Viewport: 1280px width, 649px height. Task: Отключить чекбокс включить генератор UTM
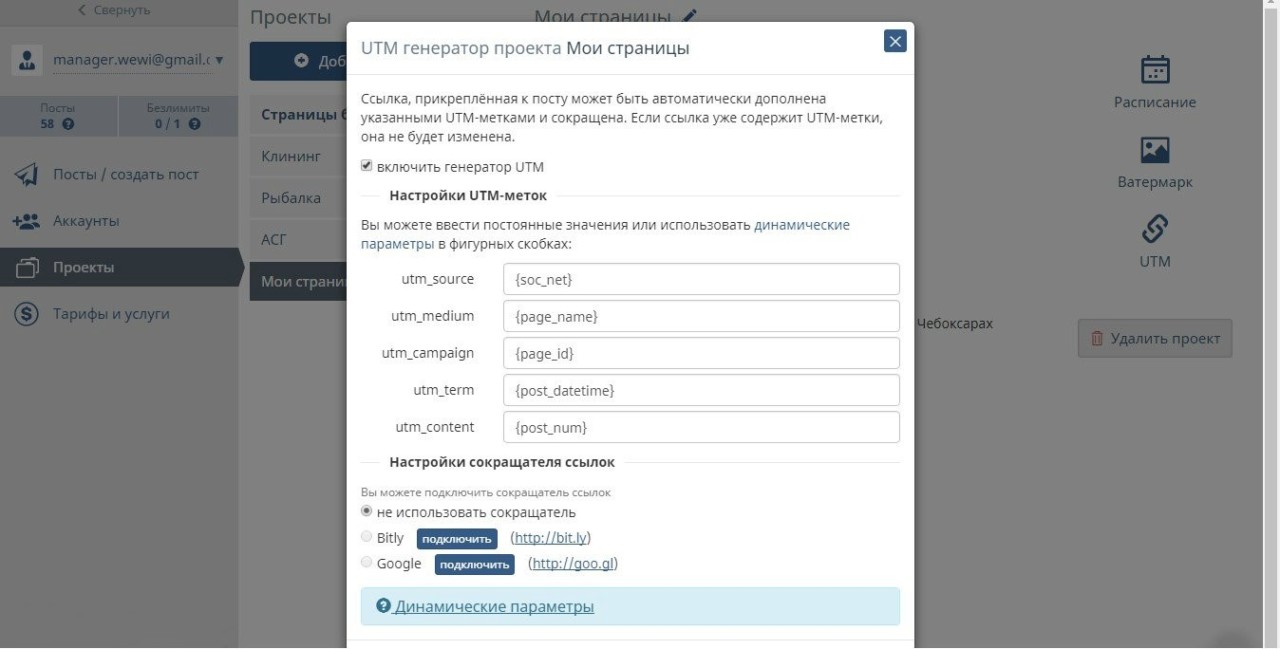pos(366,166)
